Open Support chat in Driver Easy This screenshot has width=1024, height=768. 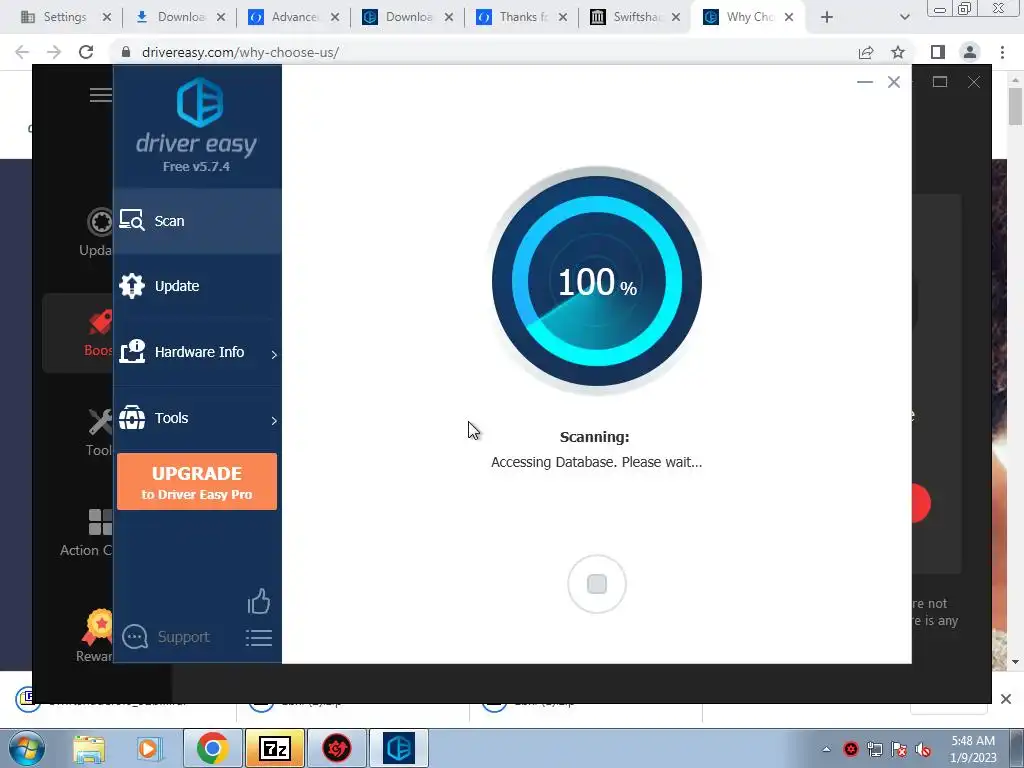tap(166, 637)
